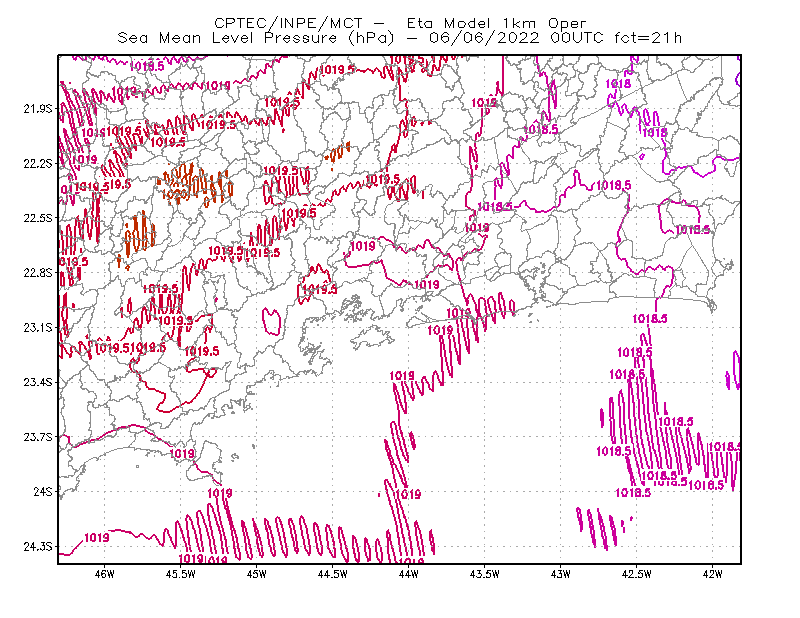Screen dimensions: 800x618
Task: Click the 23.7S latitude axis label
Action: [x=38, y=437]
